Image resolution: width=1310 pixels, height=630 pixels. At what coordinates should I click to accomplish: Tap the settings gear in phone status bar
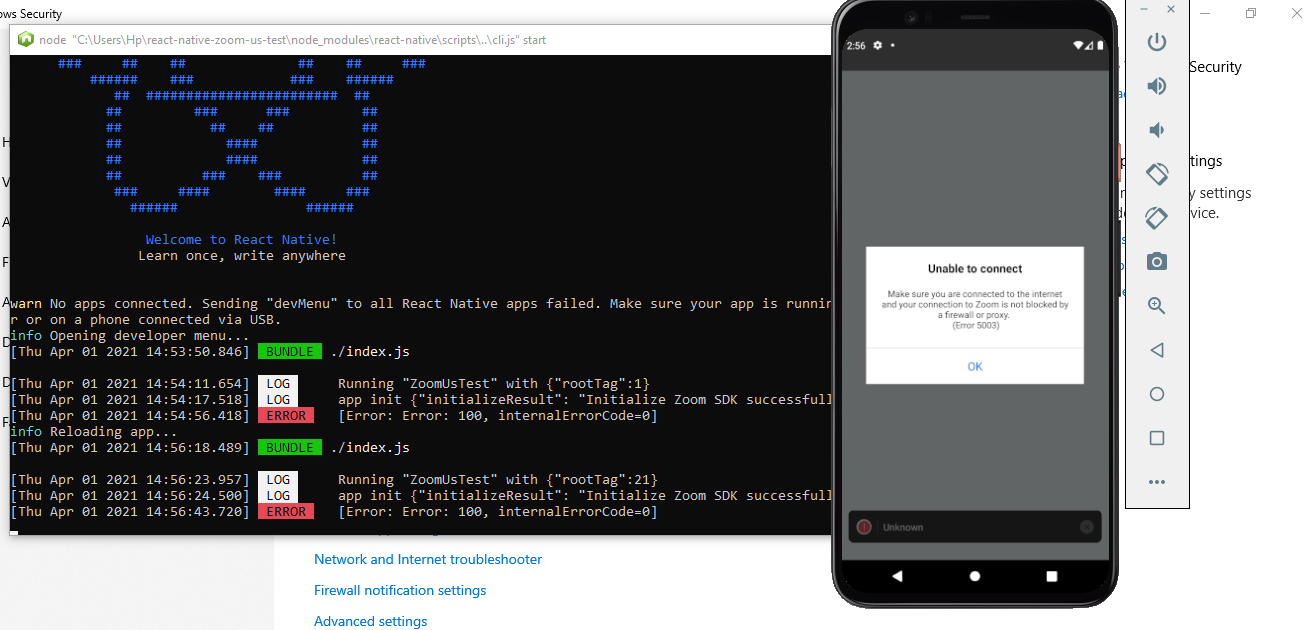point(878,46)
